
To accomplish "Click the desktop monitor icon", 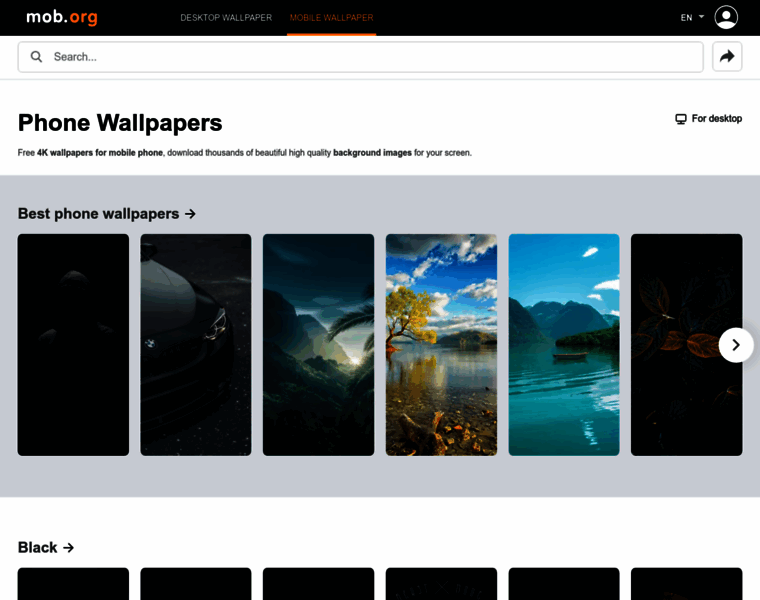I will tap(681, 119).
